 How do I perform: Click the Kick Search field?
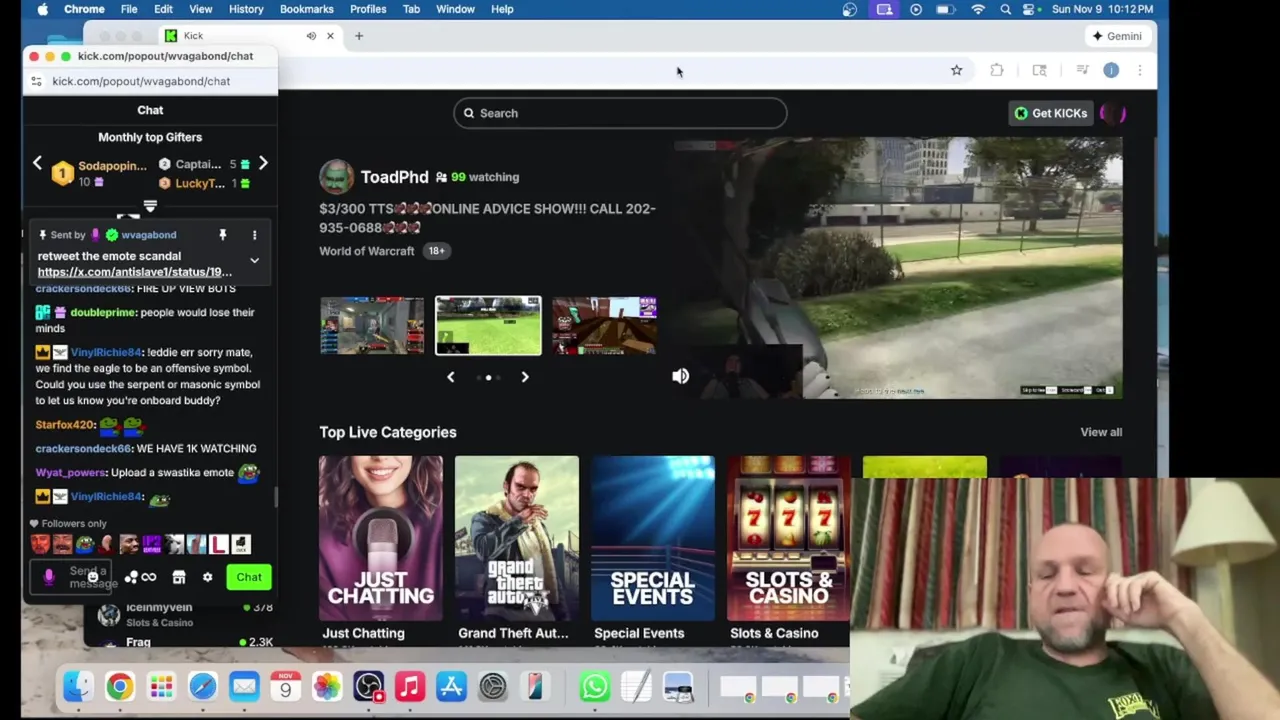(620, 113)
